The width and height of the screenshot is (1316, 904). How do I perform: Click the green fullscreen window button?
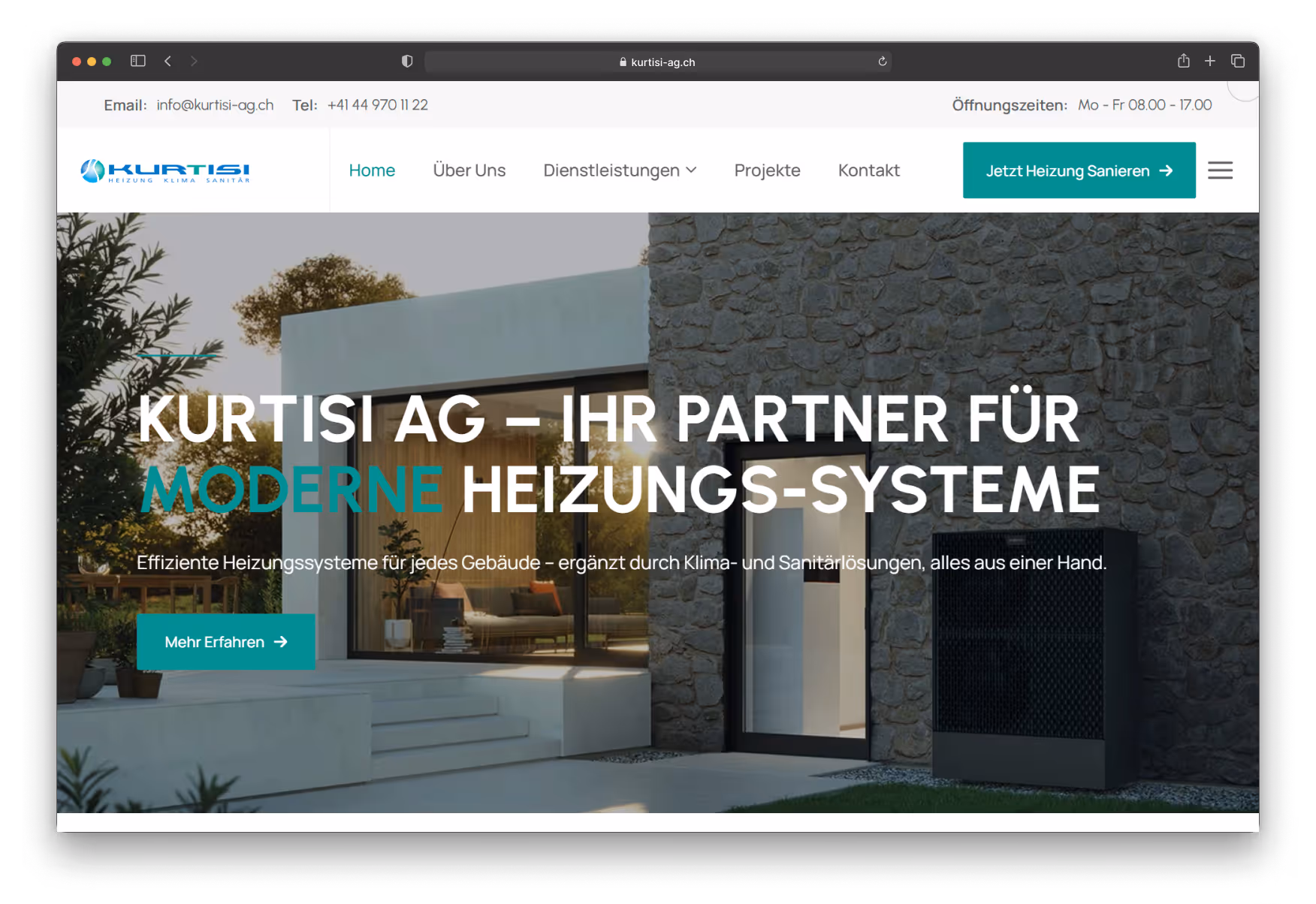(x=107, y=62)
